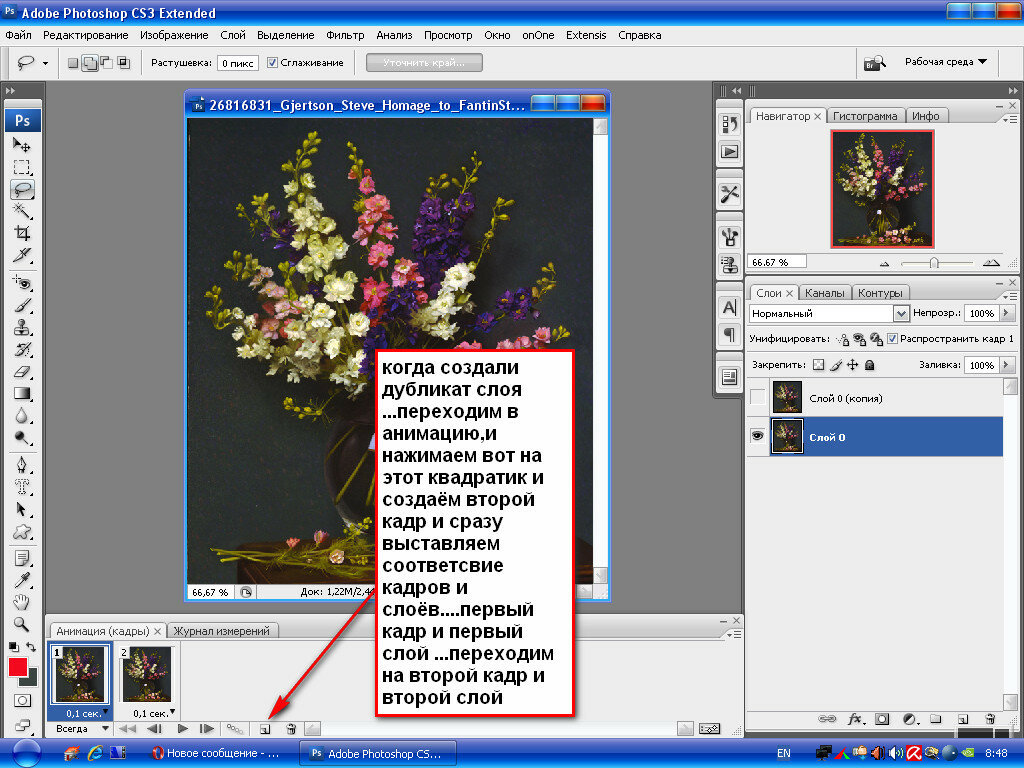The height and width of the screenshot is (768, 1024).
Task: Toggle unify layer visibility
Action: [x=859, y=339]
